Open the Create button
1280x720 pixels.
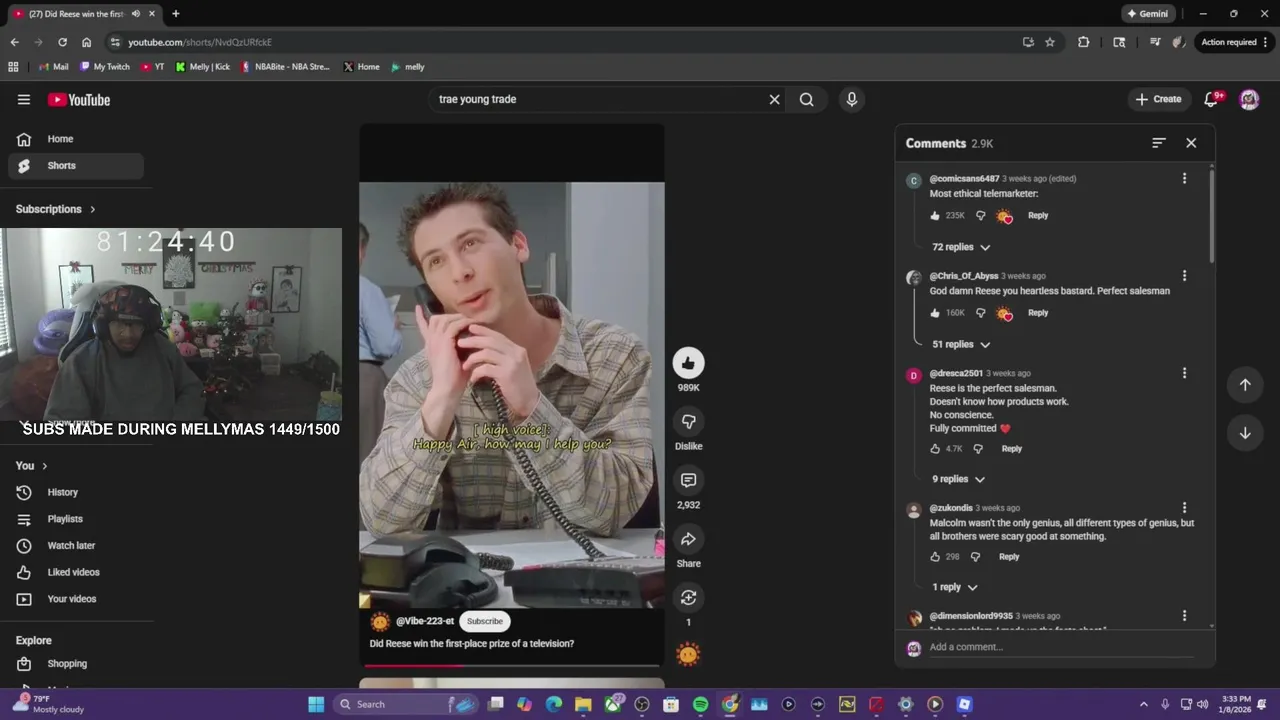[1158, 99]
